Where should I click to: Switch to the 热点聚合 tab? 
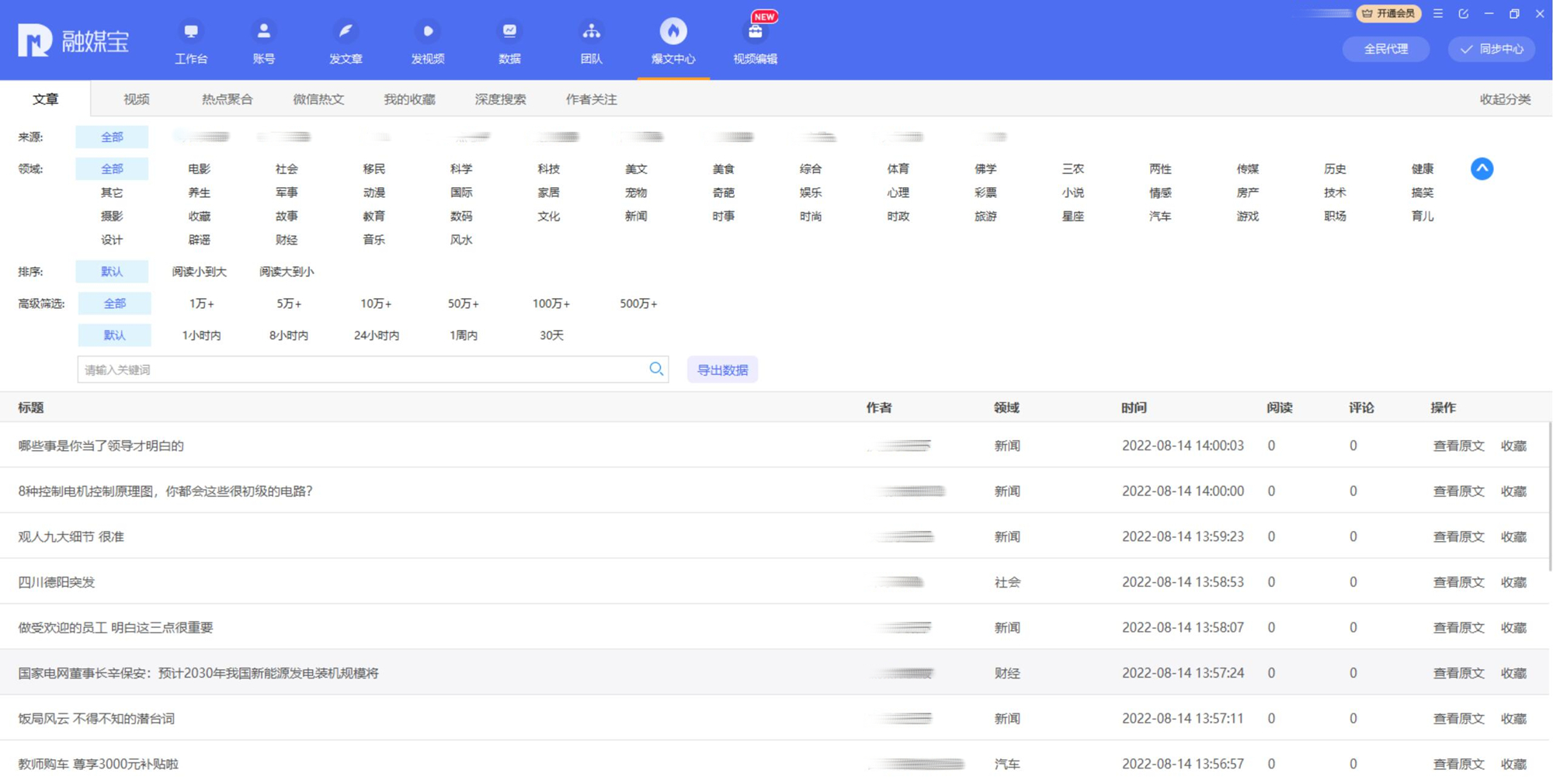pos(227,99)
